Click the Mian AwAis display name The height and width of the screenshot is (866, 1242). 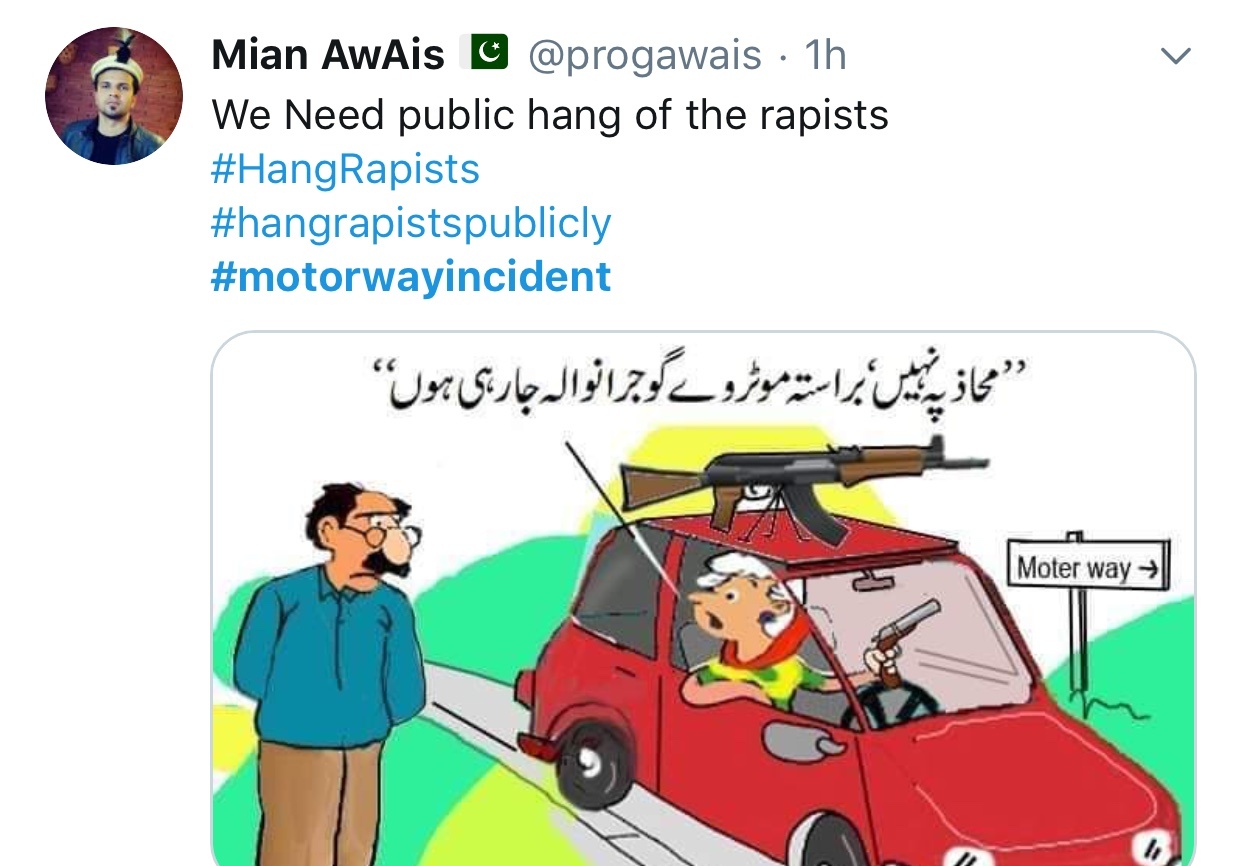[x=328, y=55]
